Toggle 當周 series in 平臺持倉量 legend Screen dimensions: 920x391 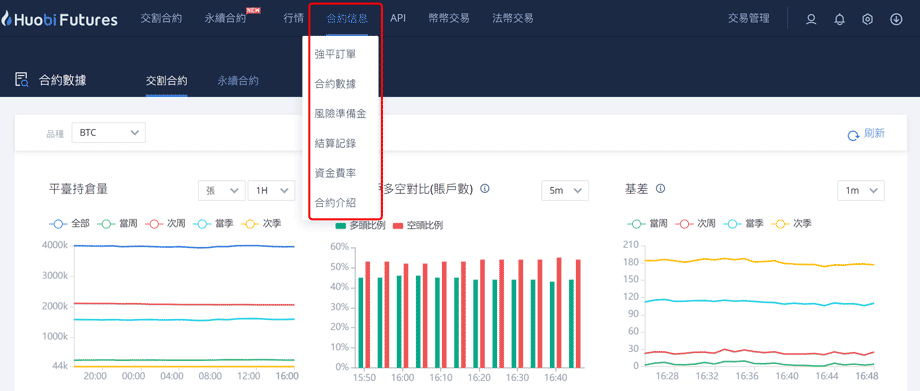point(116,224)
